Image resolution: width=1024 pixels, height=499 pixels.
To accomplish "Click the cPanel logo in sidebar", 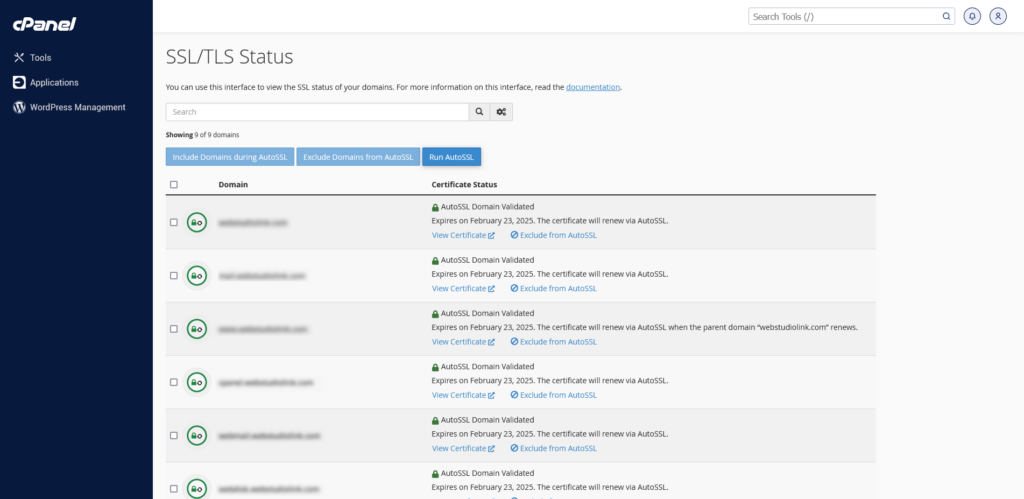I will 44,24.
